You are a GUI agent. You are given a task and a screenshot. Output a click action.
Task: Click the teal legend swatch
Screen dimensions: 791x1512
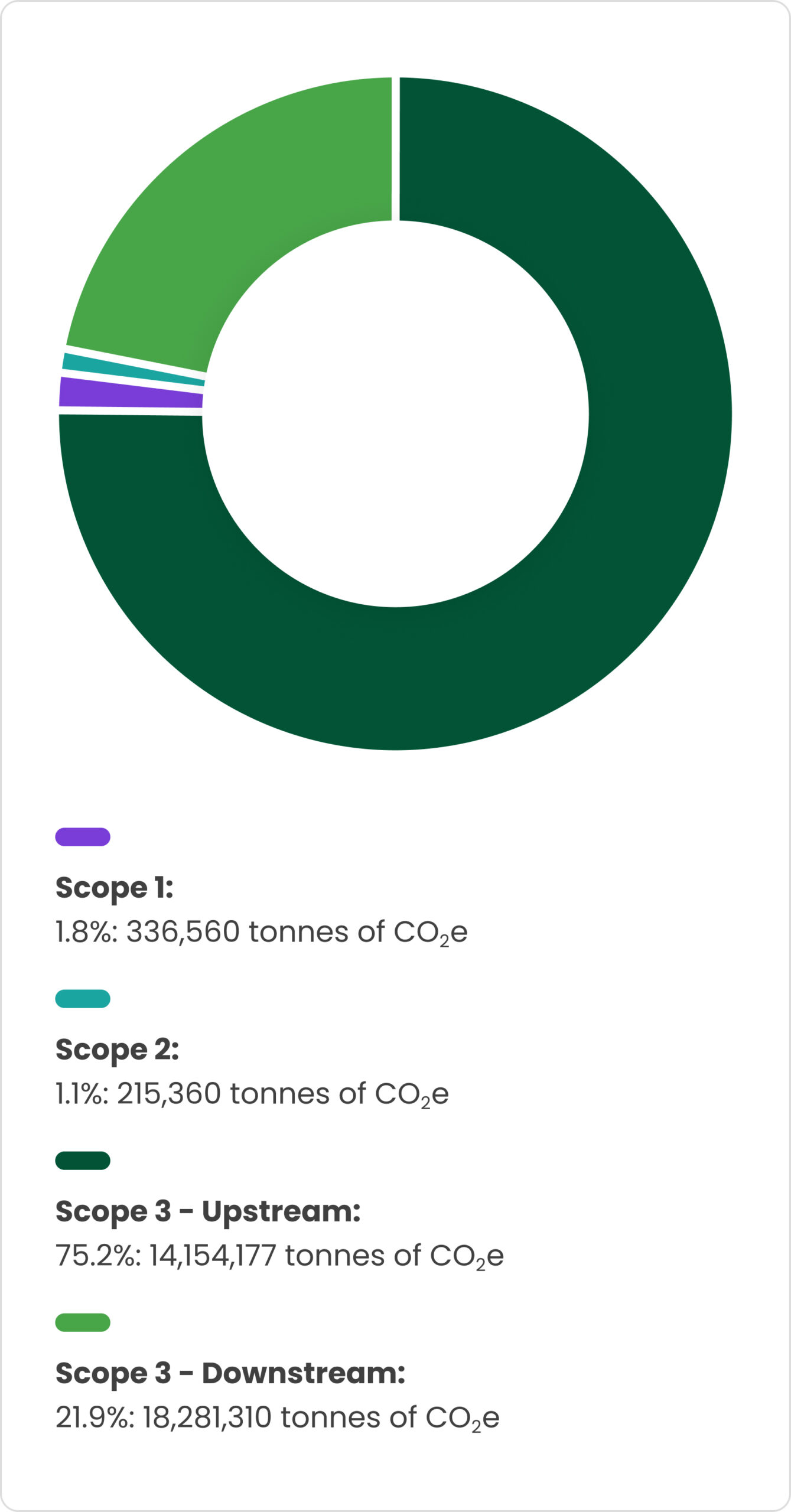tap(83, 999)
